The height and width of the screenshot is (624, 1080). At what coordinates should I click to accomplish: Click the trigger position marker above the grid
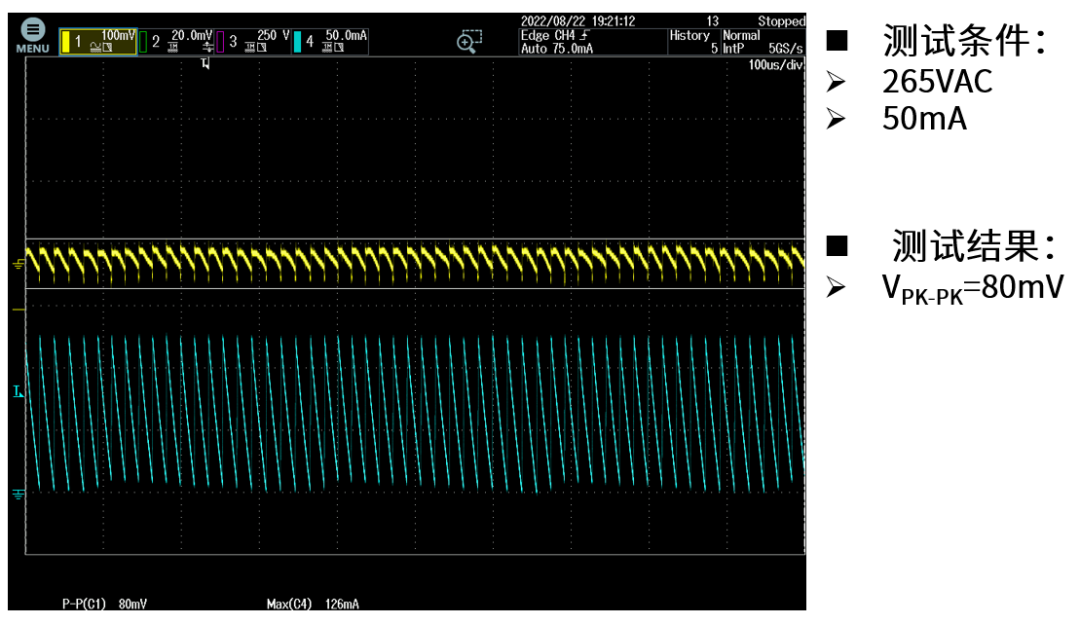[x=205, y=64]
